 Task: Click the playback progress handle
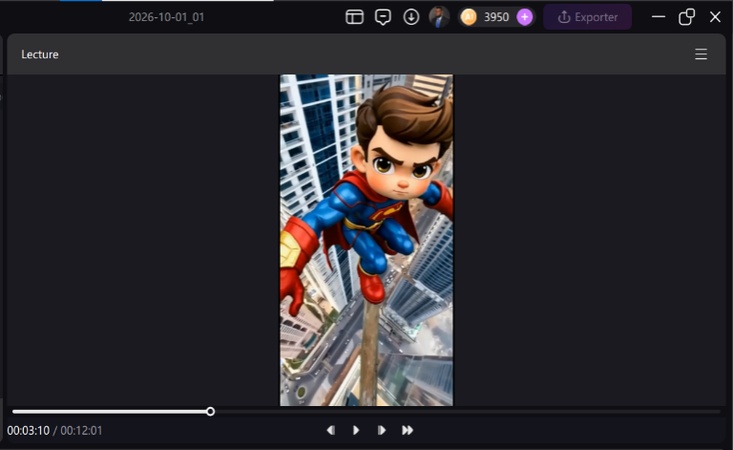[x=210, y=412]
